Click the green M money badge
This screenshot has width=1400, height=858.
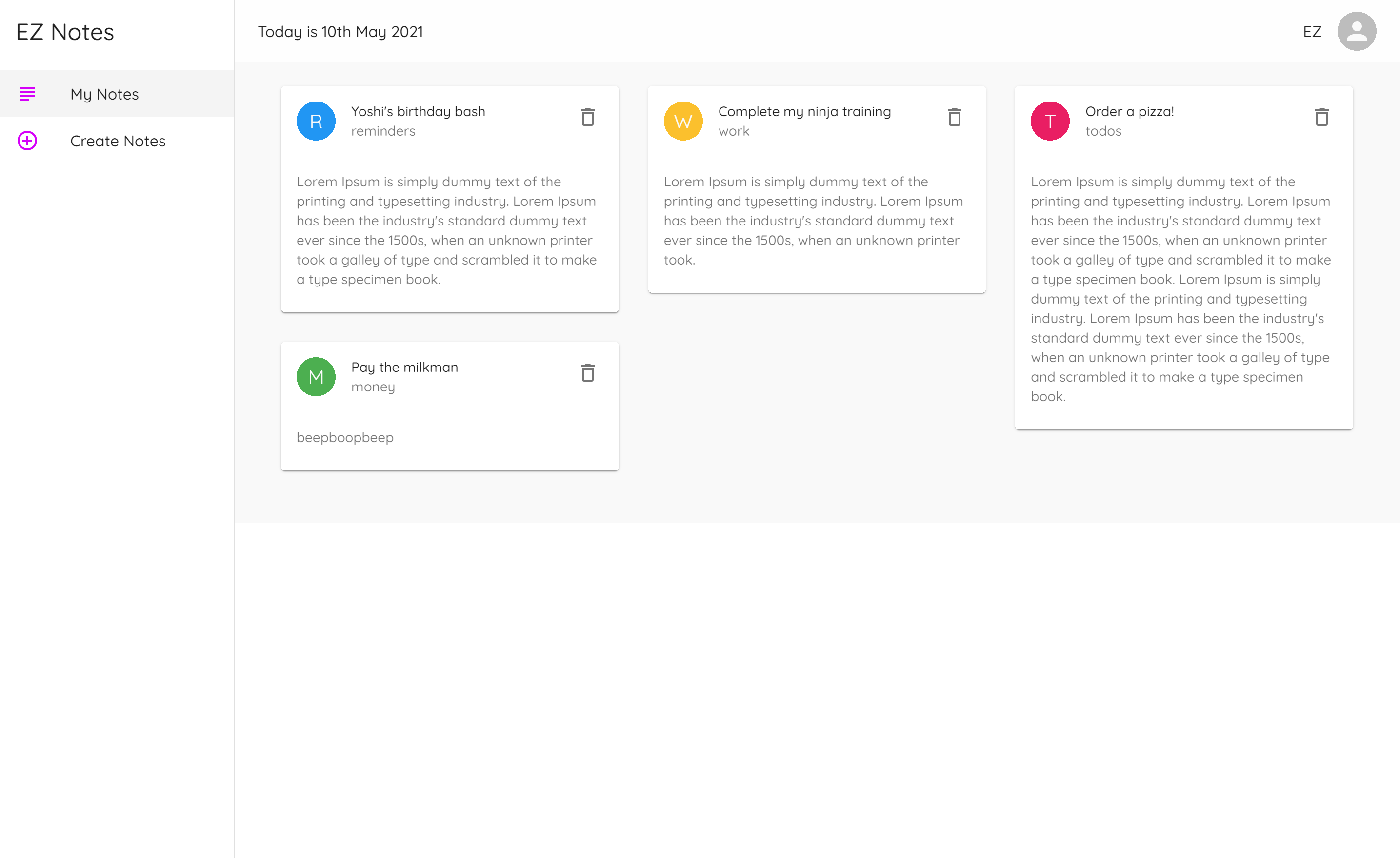tap(316, 376)
